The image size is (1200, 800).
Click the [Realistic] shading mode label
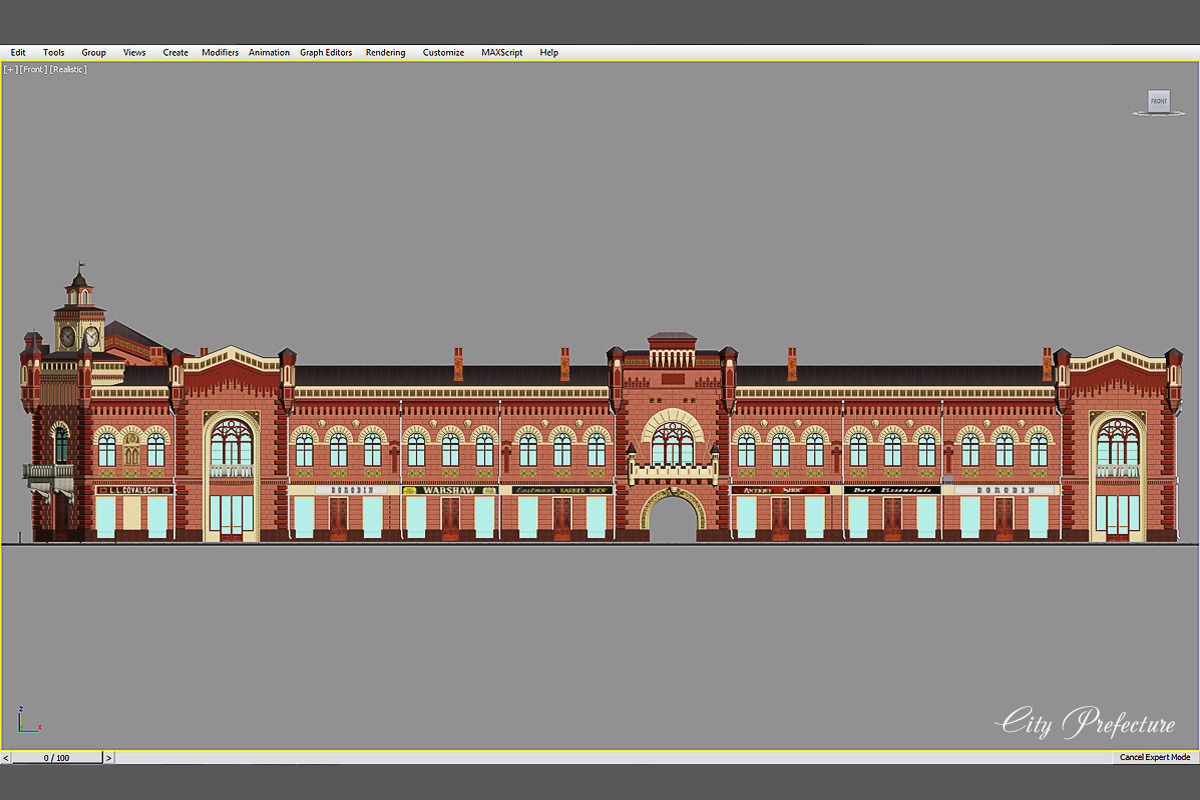tap(68, 69)
